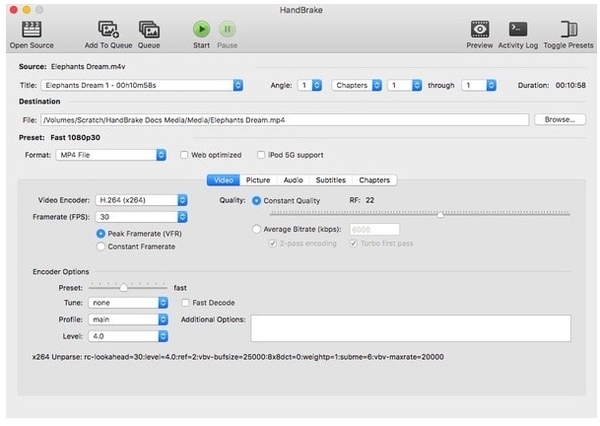This screenshot has width=600, height=426.
Task: Click the Additional Options text field
Action: 410,329
